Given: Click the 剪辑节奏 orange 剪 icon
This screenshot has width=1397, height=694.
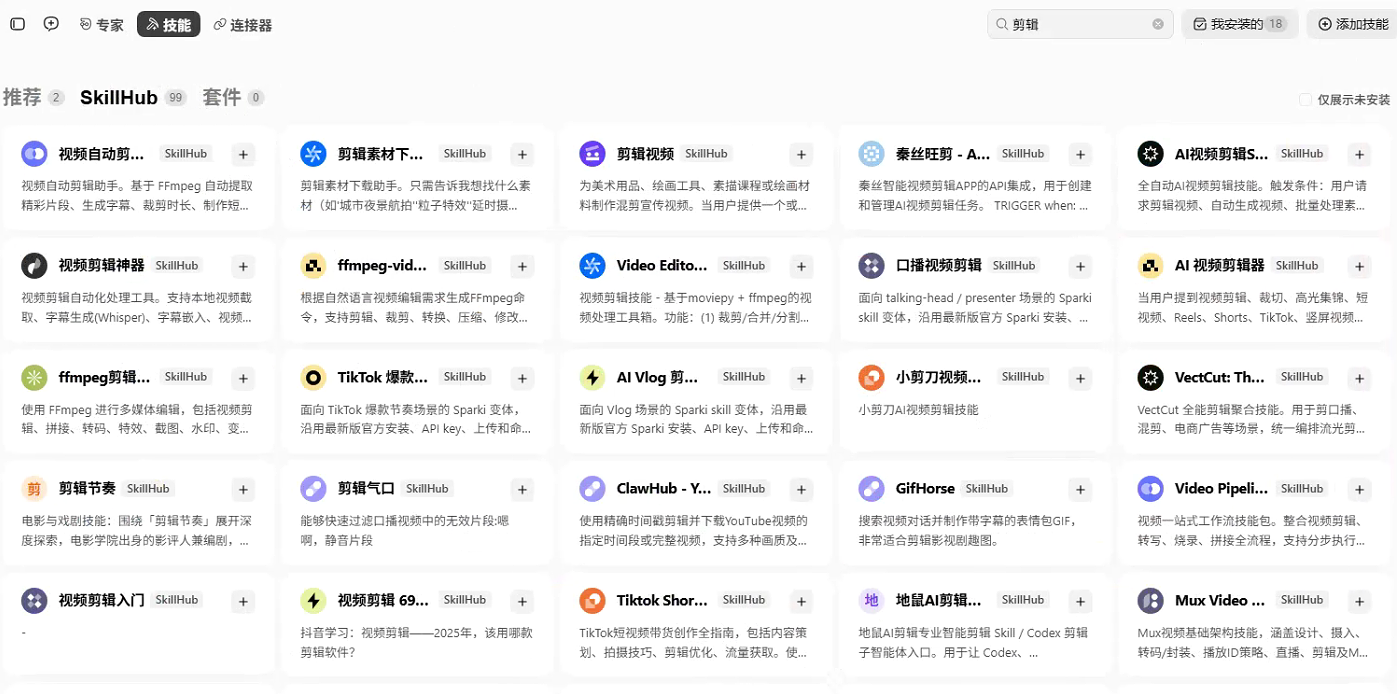Looking at the screenshot, I should coord(34,489).
